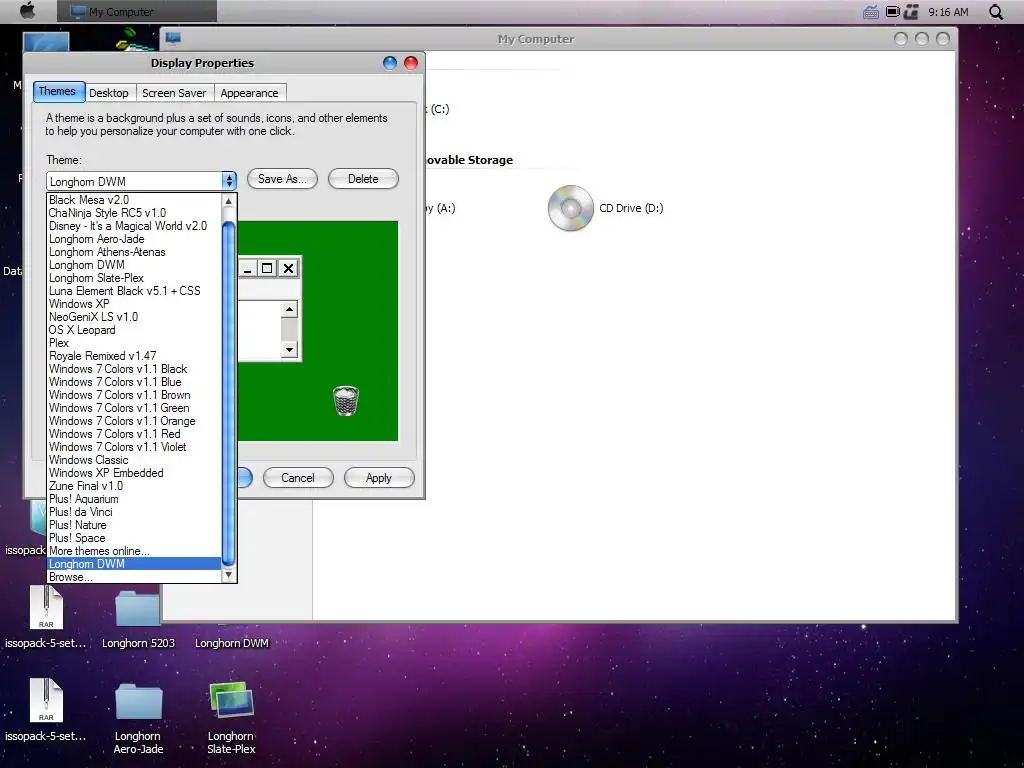Click preview window's minimize button

point(248,268)
